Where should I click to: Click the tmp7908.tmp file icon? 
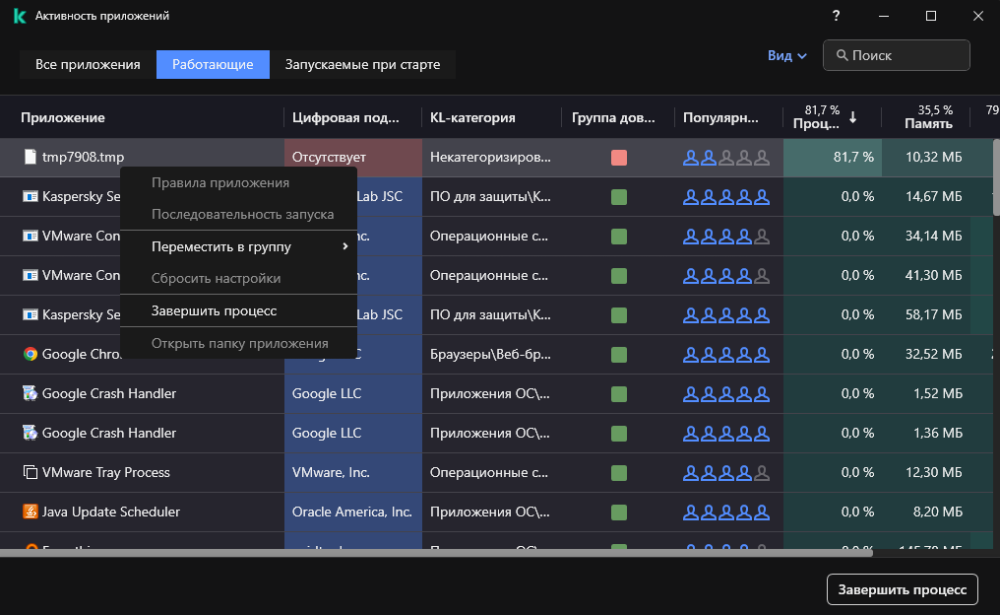pos(30,157)
